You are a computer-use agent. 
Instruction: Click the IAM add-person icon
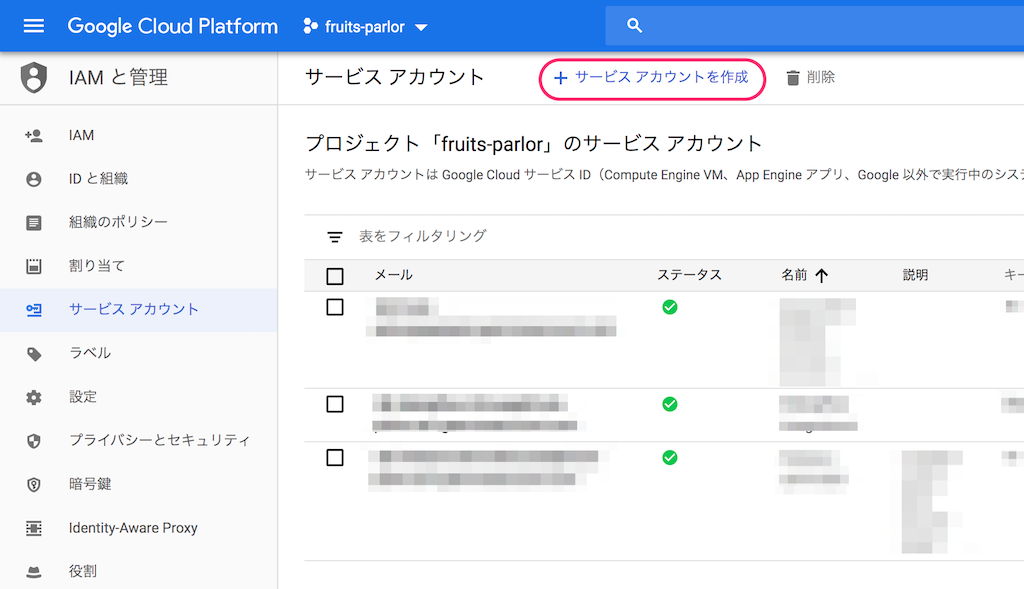pyautogui.click(x=34, y=135)
